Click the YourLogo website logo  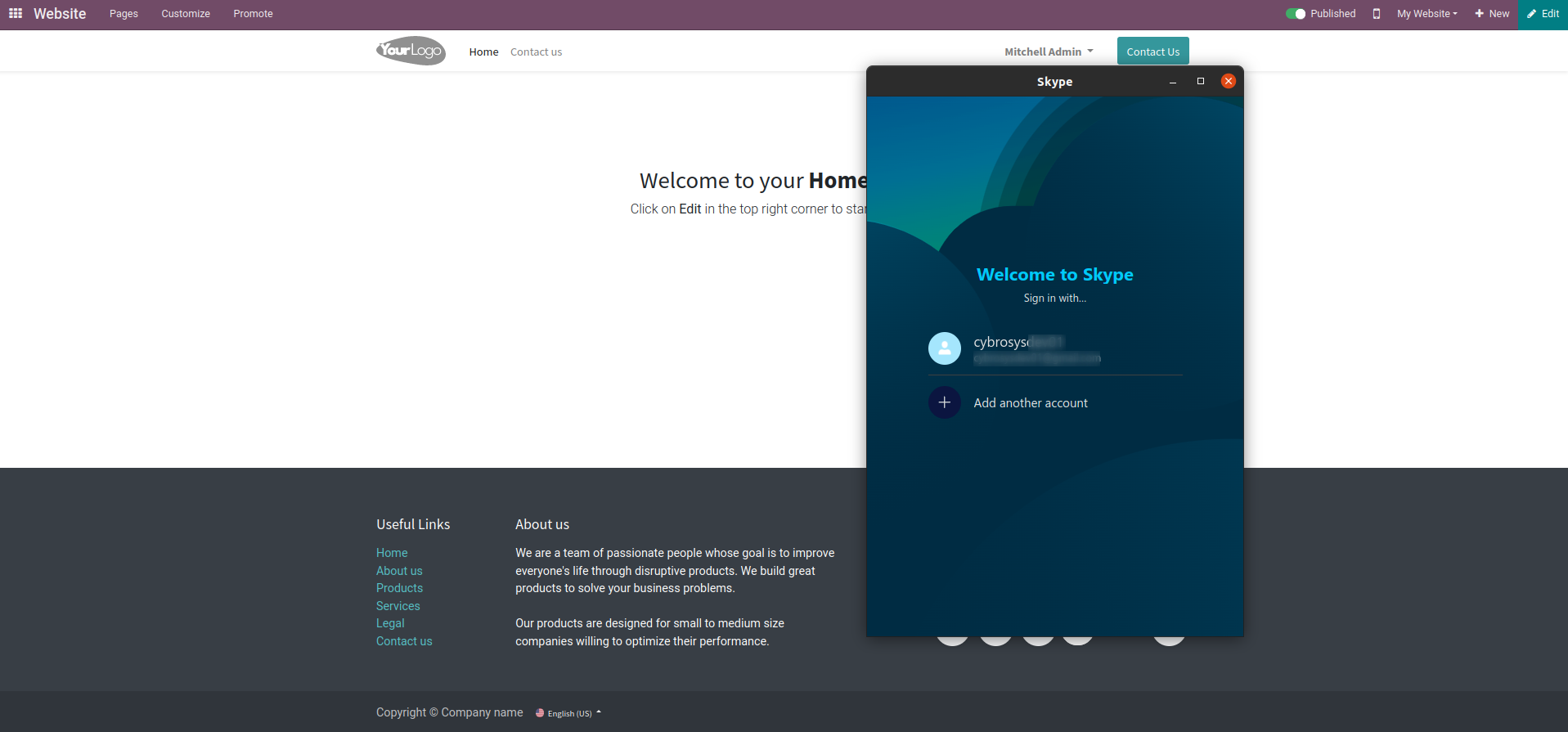pos(411,51)
